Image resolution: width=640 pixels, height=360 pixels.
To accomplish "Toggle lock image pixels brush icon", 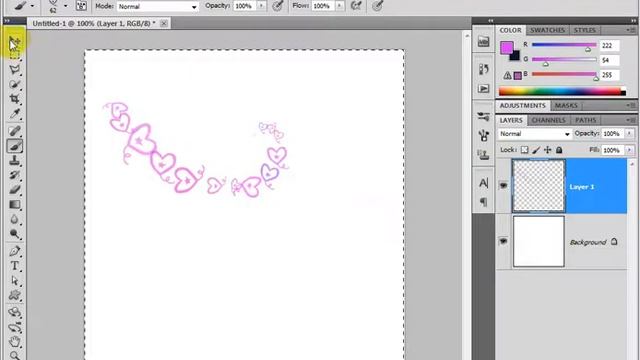I will tap(536, 150).
